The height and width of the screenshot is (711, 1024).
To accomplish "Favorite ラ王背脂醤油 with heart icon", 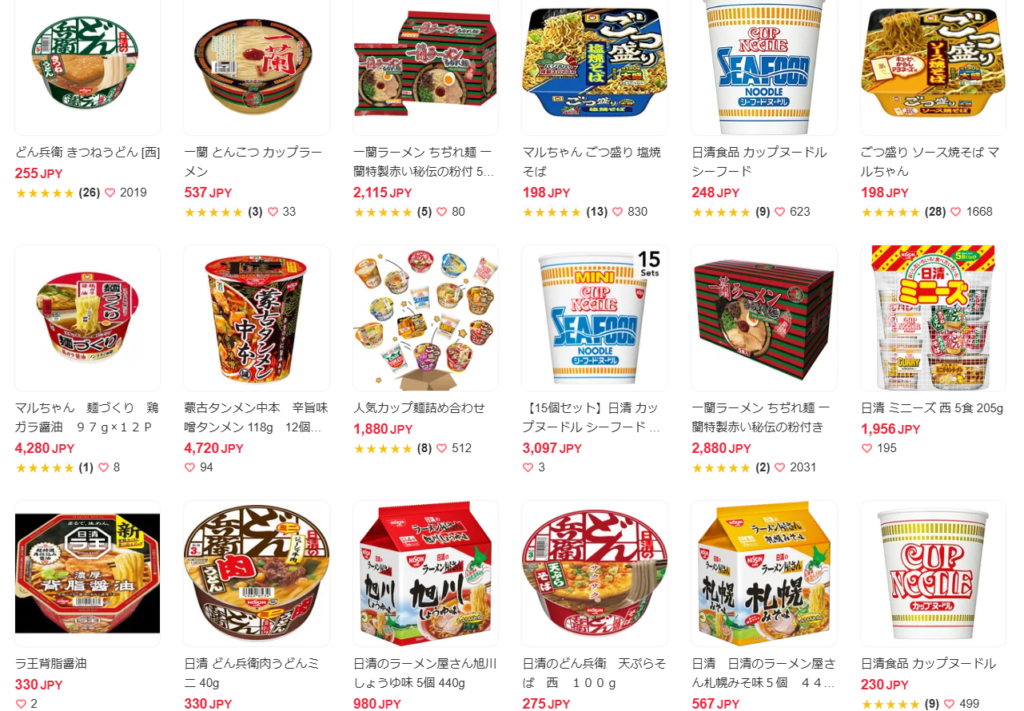I will 21,704.
